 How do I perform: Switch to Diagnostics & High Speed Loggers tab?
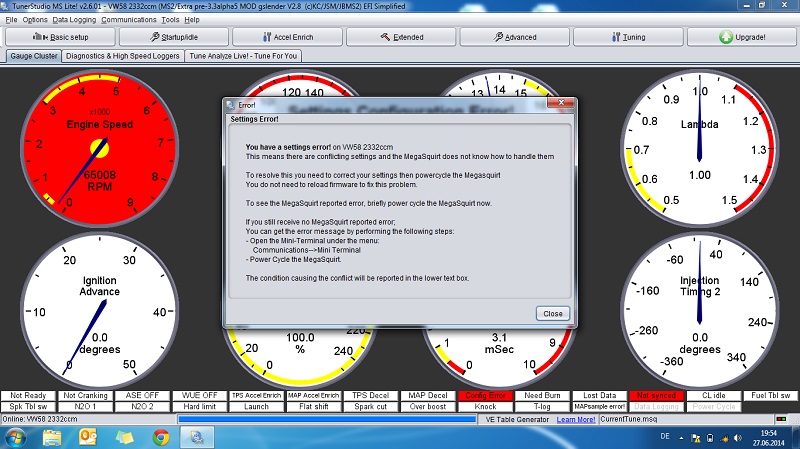coord(123,56)
